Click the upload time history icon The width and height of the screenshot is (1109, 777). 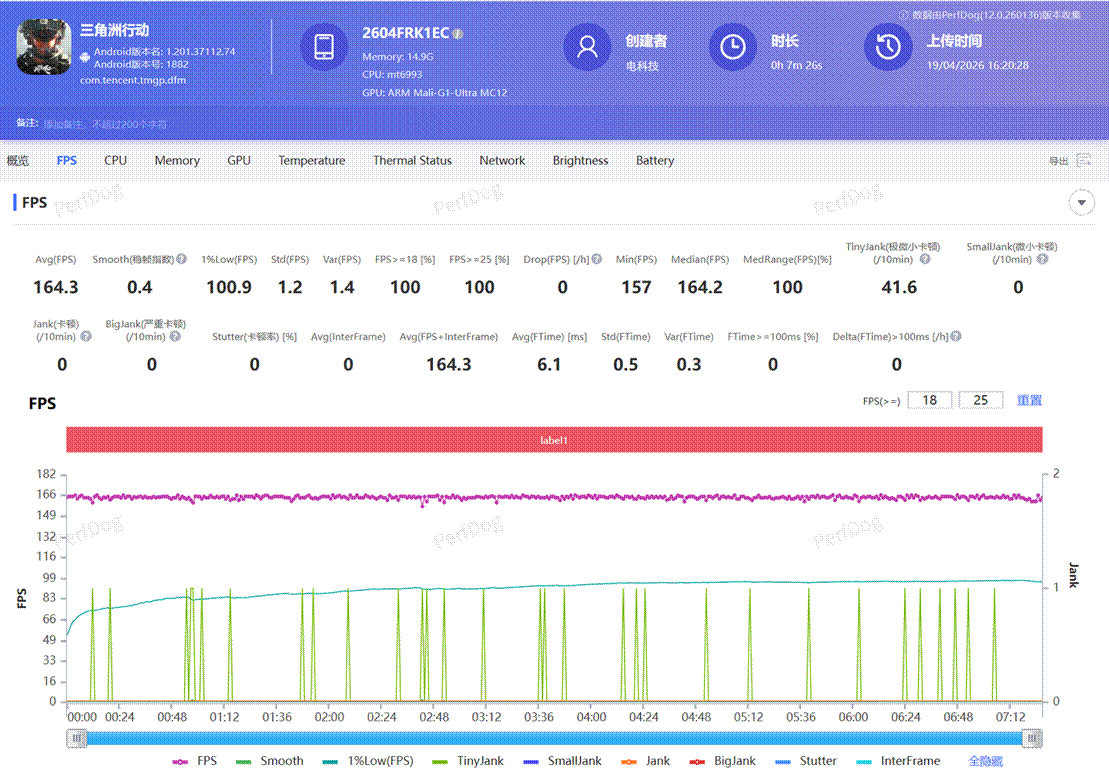[888, 47]
